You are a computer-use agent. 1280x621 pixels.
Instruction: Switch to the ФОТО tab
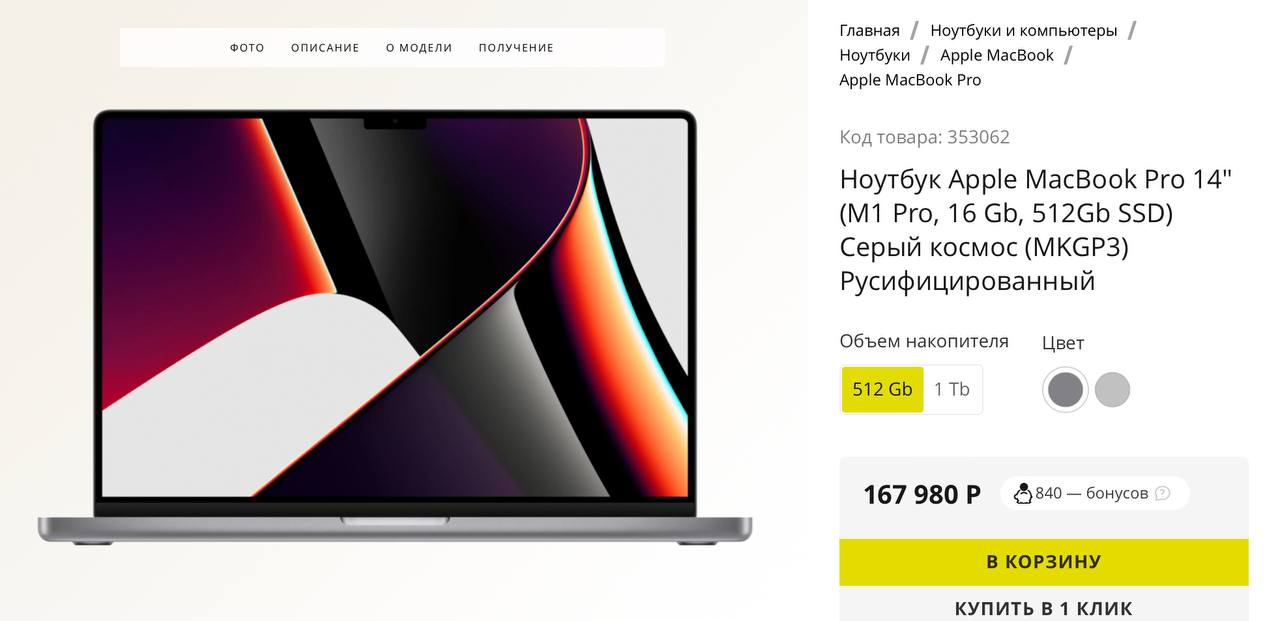[247, 48]
